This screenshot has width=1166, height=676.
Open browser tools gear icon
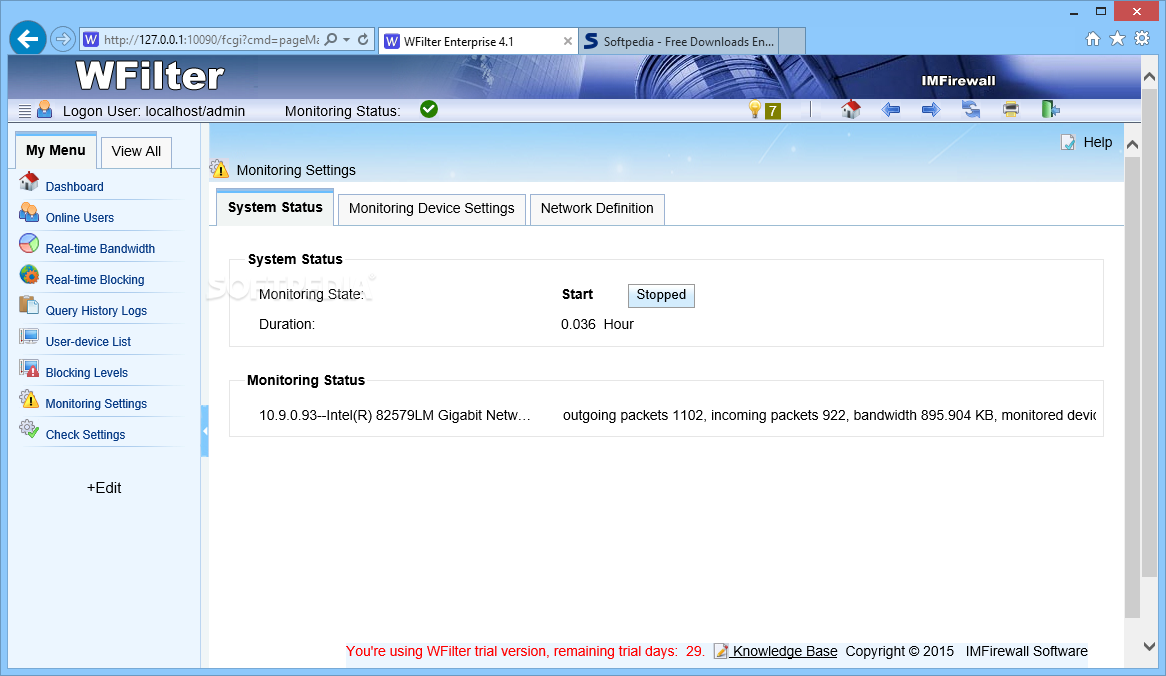tap(1142, 39)
